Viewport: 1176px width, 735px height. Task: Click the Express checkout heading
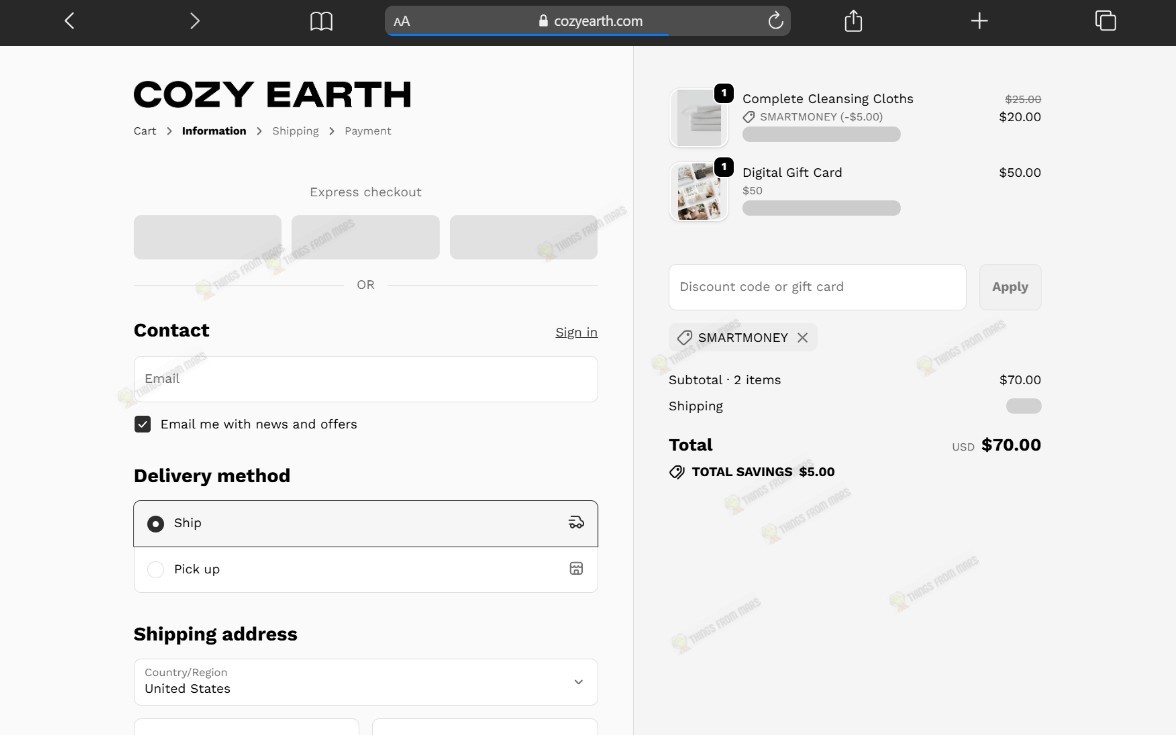pyautogui.click(x=365, y=192)
